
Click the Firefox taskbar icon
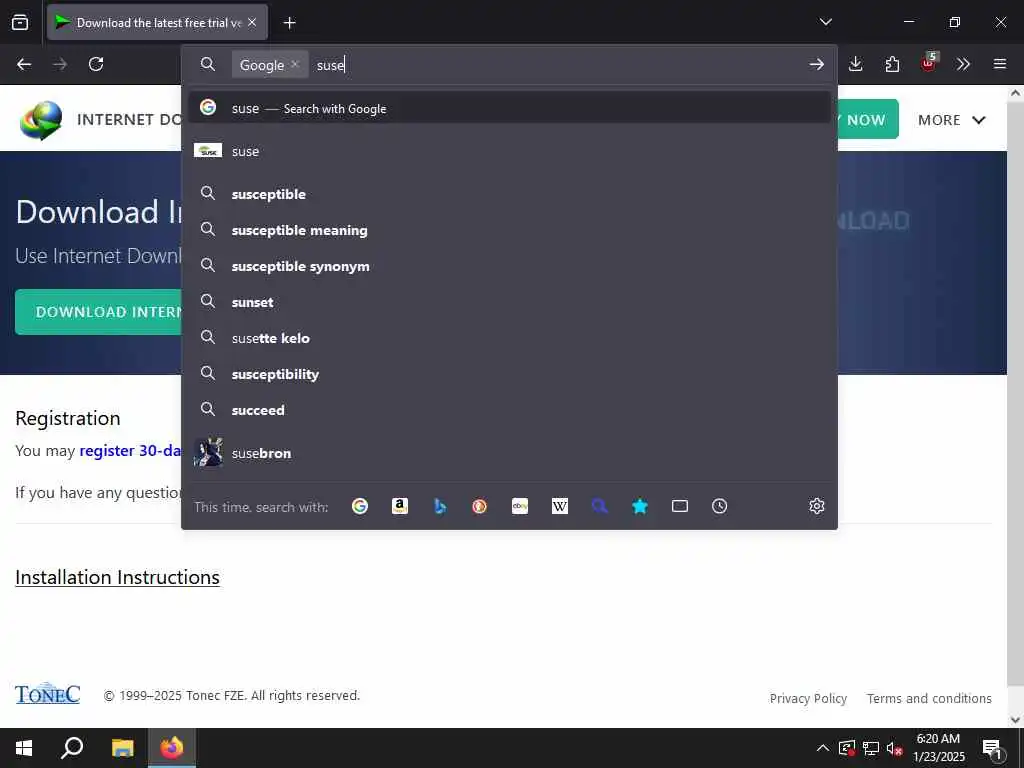point(172,748)
